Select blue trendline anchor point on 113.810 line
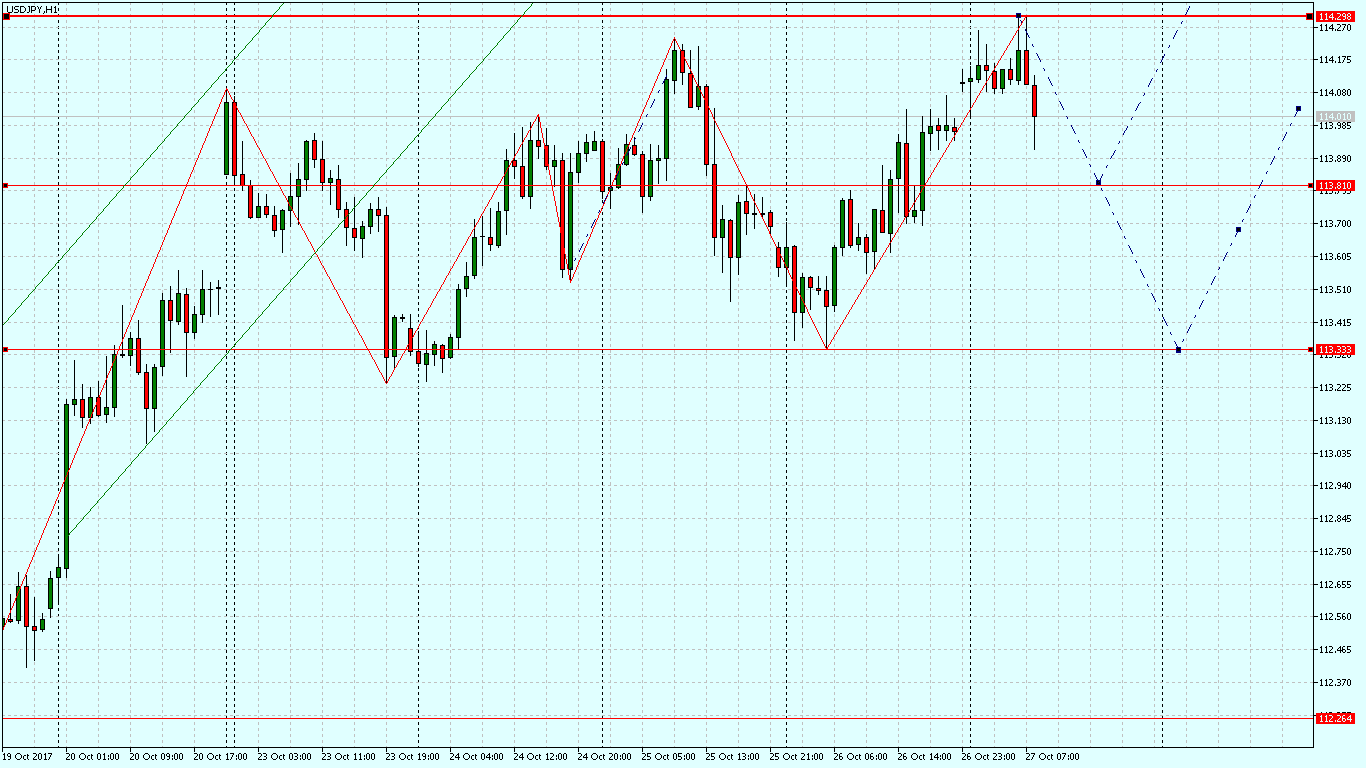This screenshot has height=768, width=1366. (x=1098, y=183)
